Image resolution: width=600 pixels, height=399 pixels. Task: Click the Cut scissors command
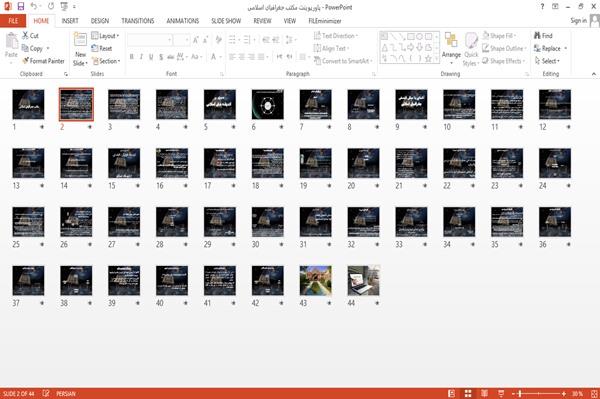tap(30, 36)
